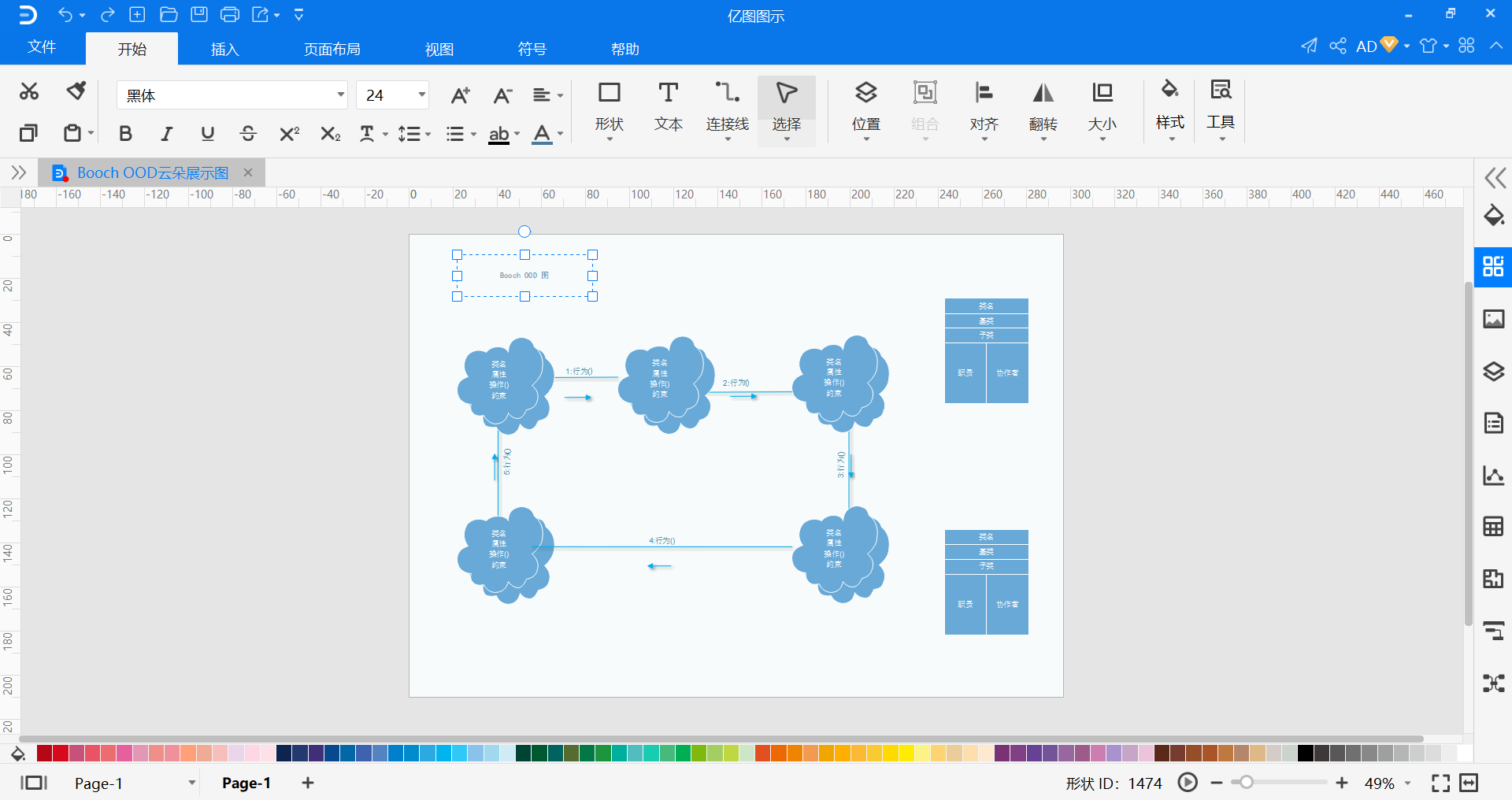This screenshot has height=800, width=1512.
Task: Click the Cut scissors icon
Action: click(29, 92)
